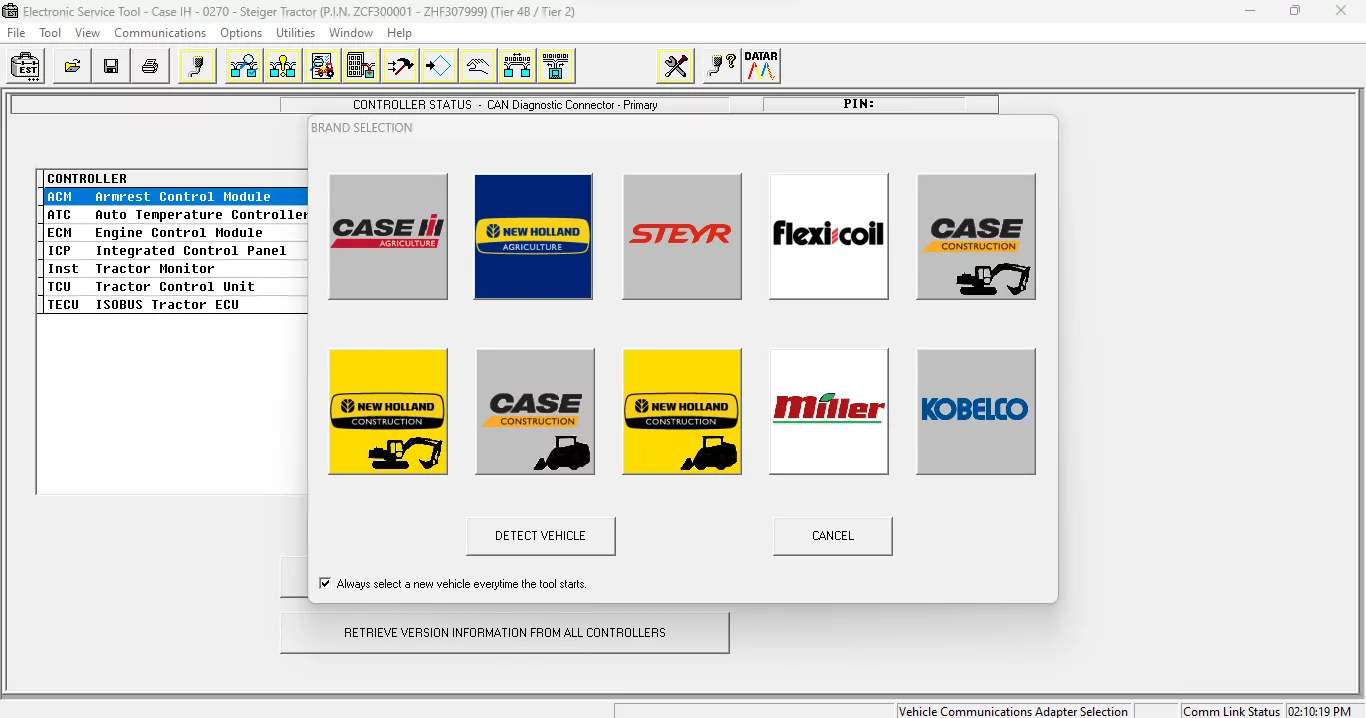Viewport: 1366px width, 718px height.
Task: Pick the Flexi-coil brand logo
Action: (x=828, y=237)
